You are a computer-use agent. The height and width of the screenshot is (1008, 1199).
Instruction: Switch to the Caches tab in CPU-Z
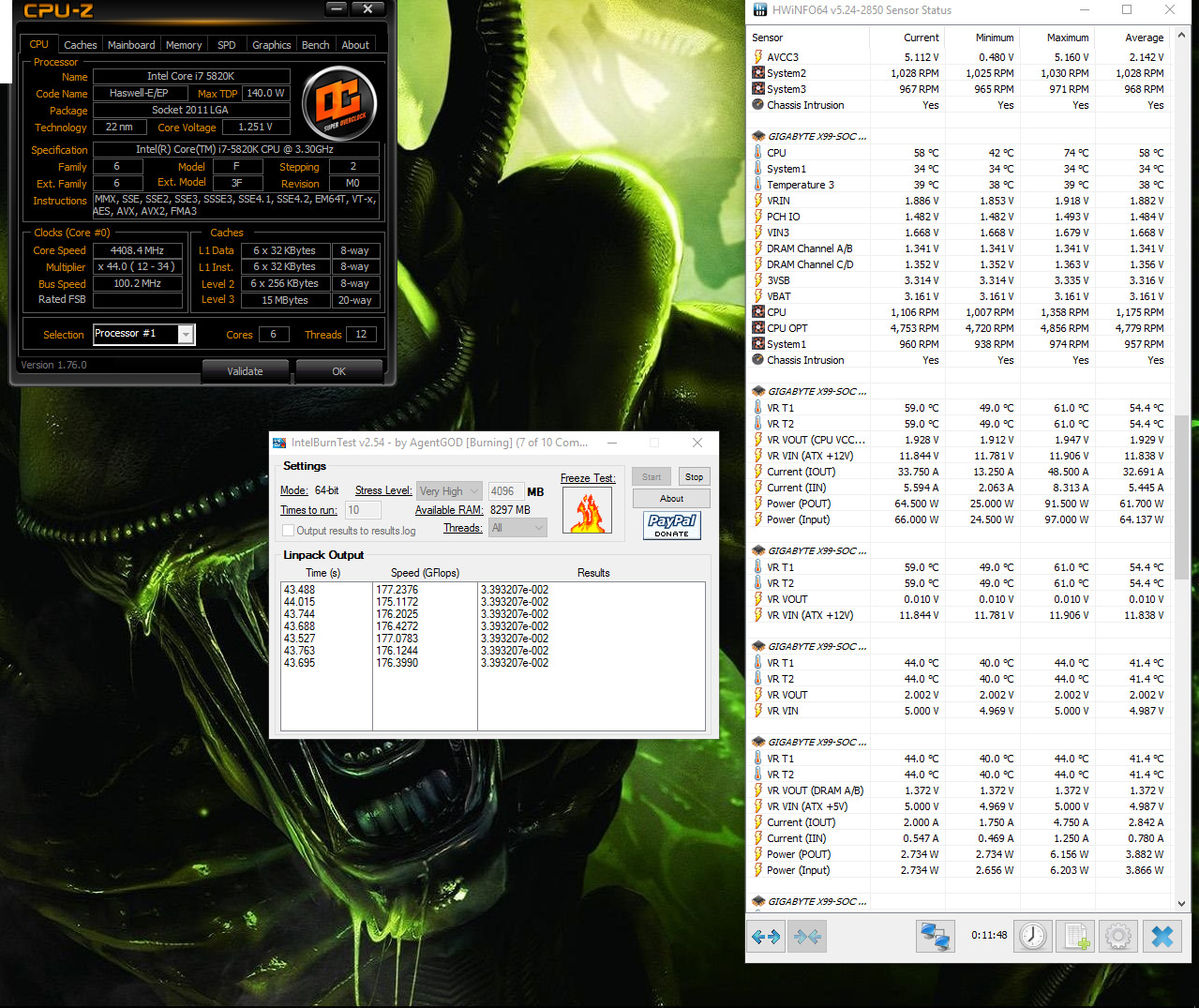81,45
